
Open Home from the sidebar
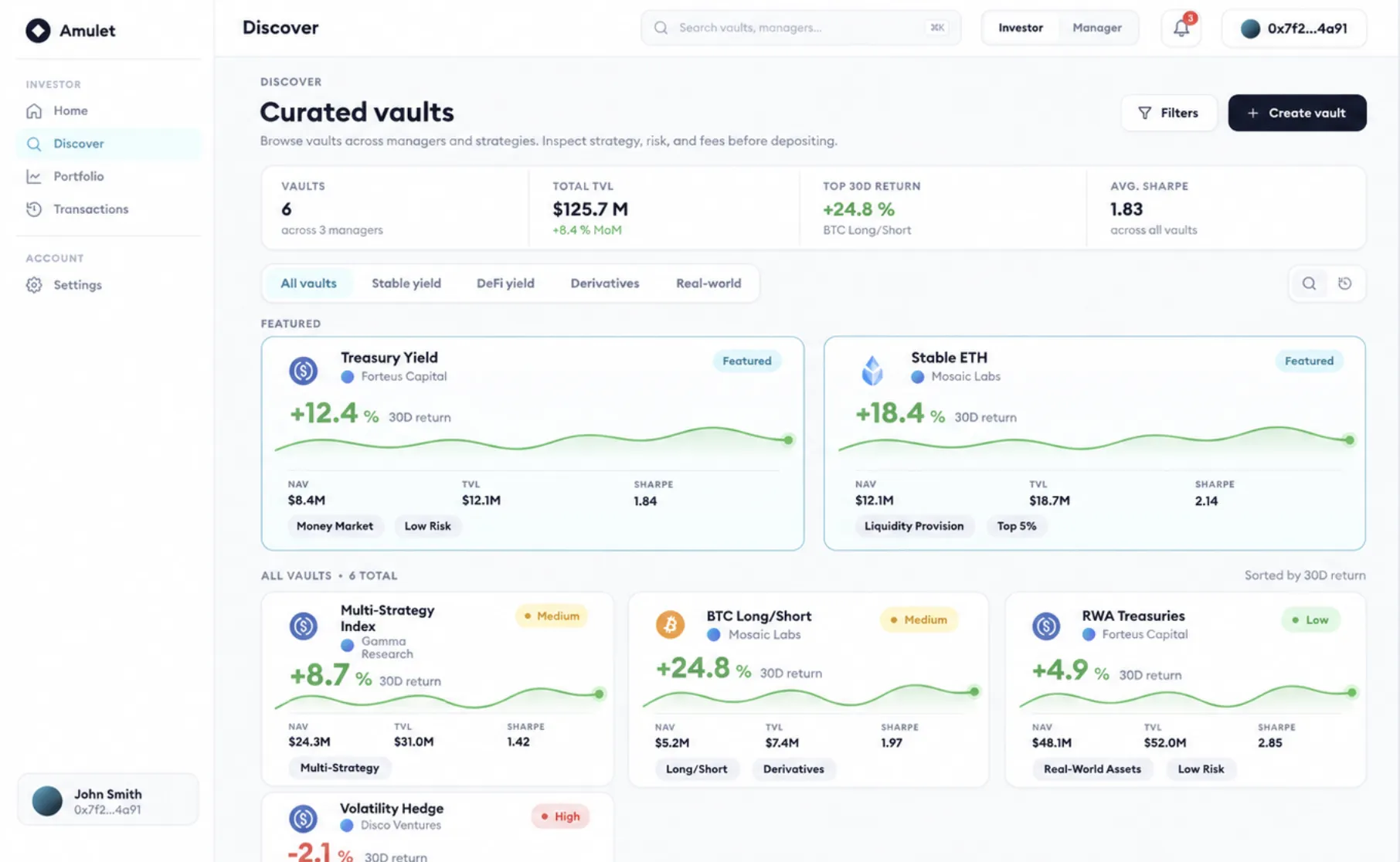coord(108,110)
